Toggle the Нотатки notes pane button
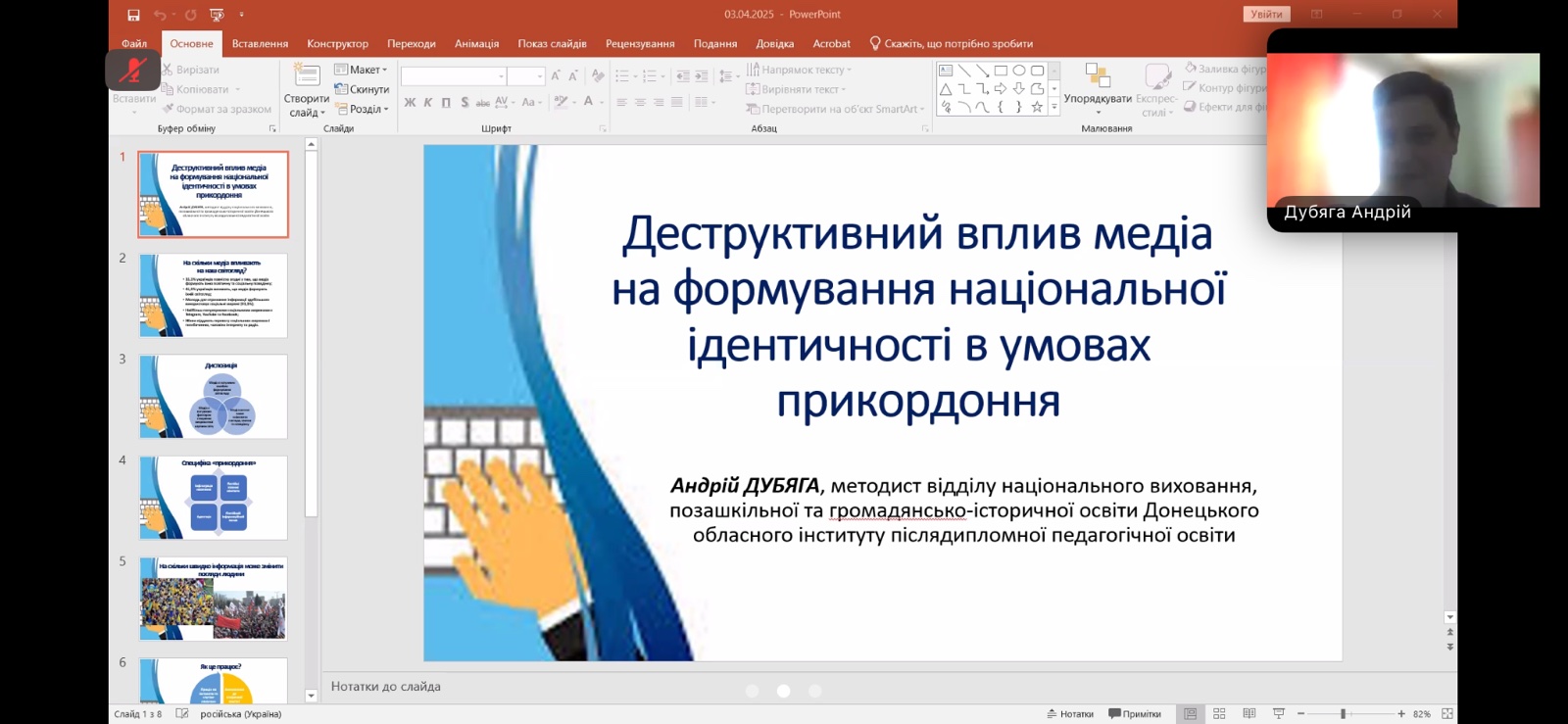1568x724 pixels. coord(1070,714)
